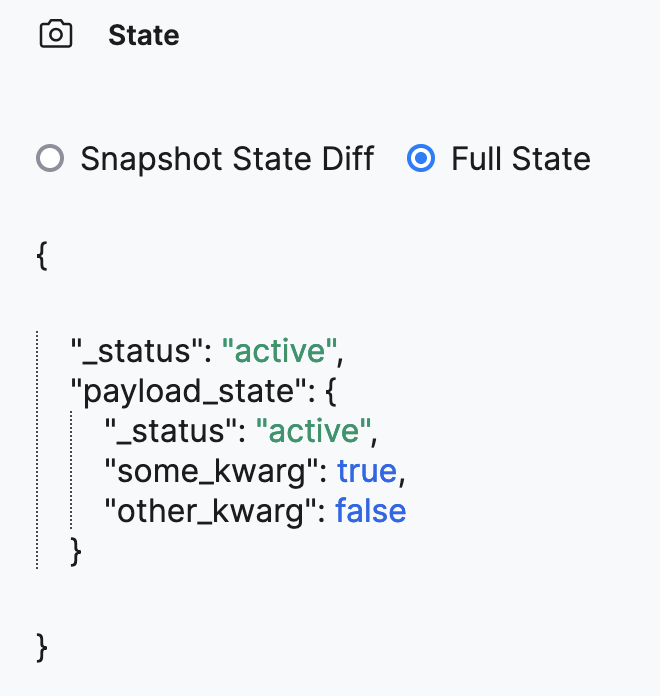Click the "some_kwarg" key

[212, 471]
